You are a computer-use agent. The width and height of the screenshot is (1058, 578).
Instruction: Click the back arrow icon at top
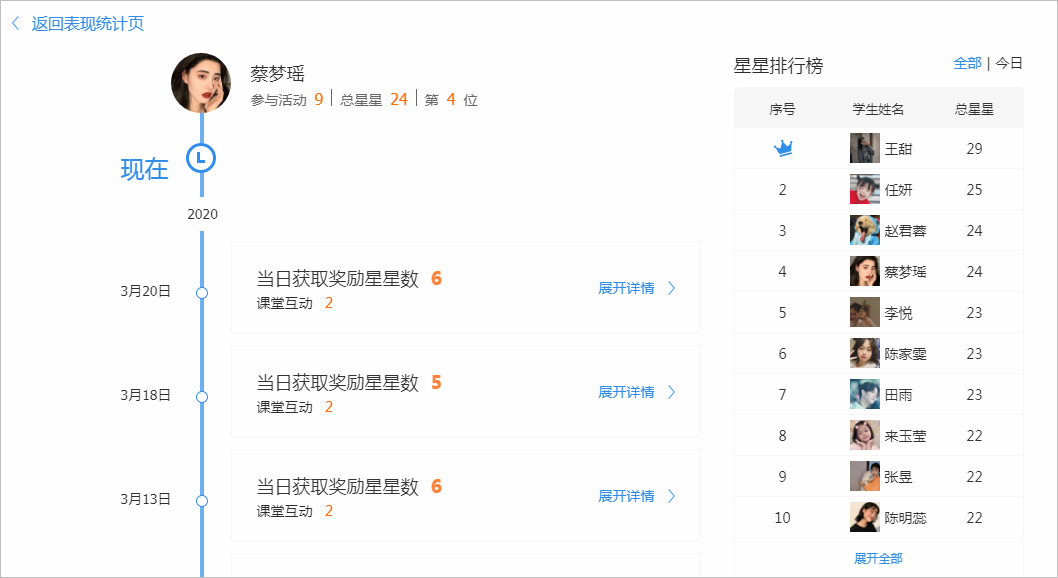[15, 23]
